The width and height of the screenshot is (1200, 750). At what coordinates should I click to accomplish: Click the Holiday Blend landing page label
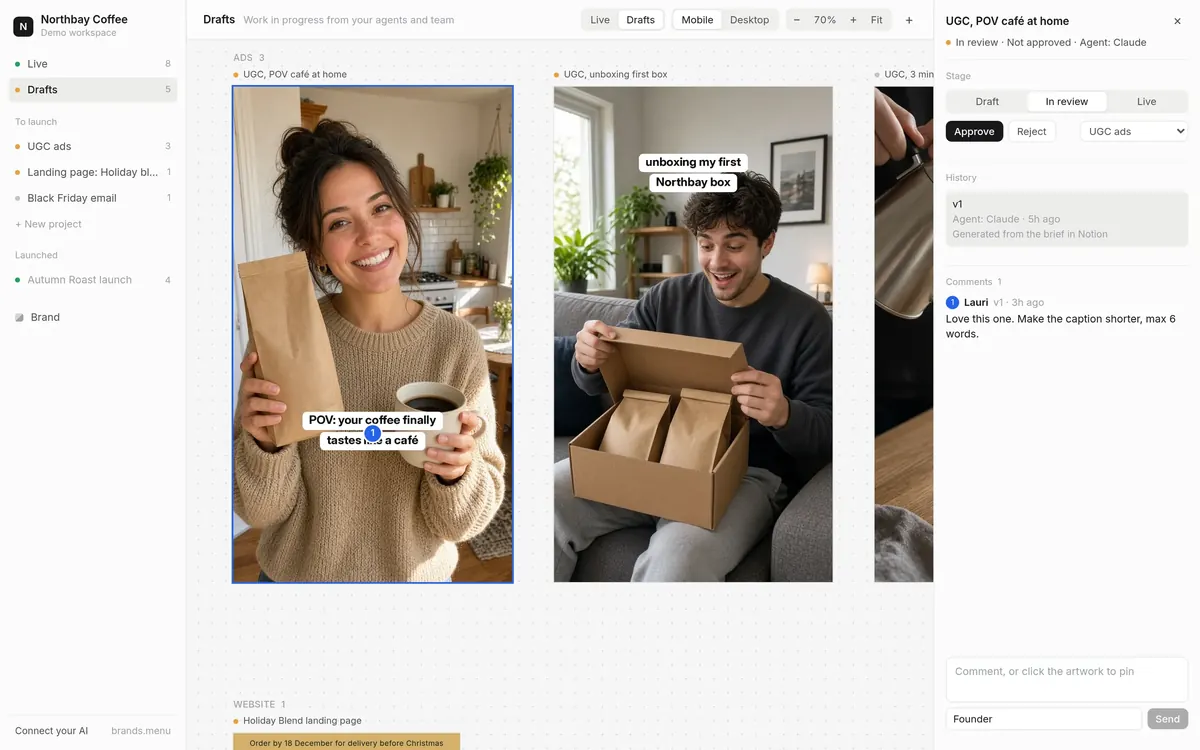point(302,720)
